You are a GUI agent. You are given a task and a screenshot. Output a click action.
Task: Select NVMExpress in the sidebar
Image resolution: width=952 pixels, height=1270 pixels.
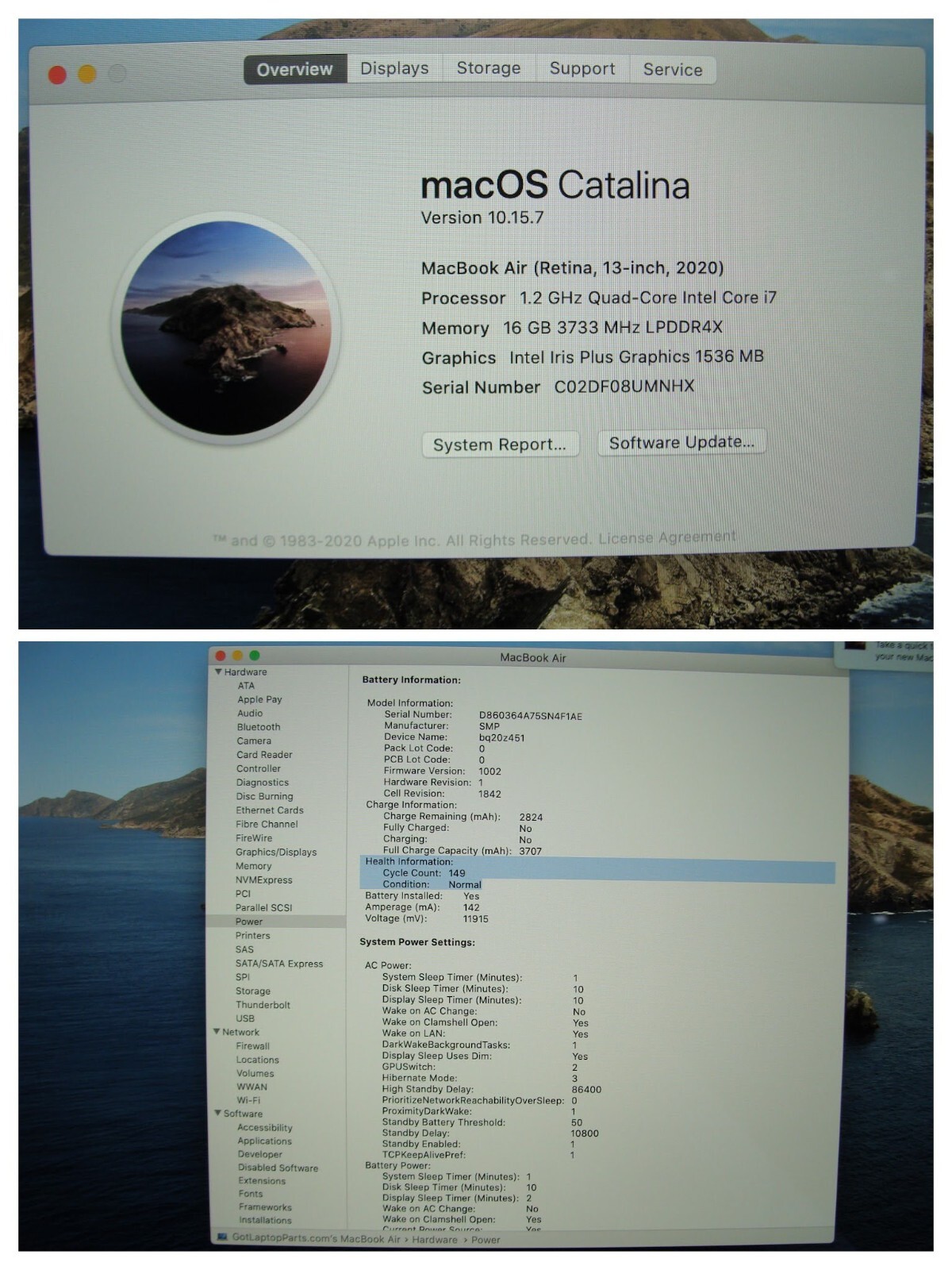[x=263, y=880]
